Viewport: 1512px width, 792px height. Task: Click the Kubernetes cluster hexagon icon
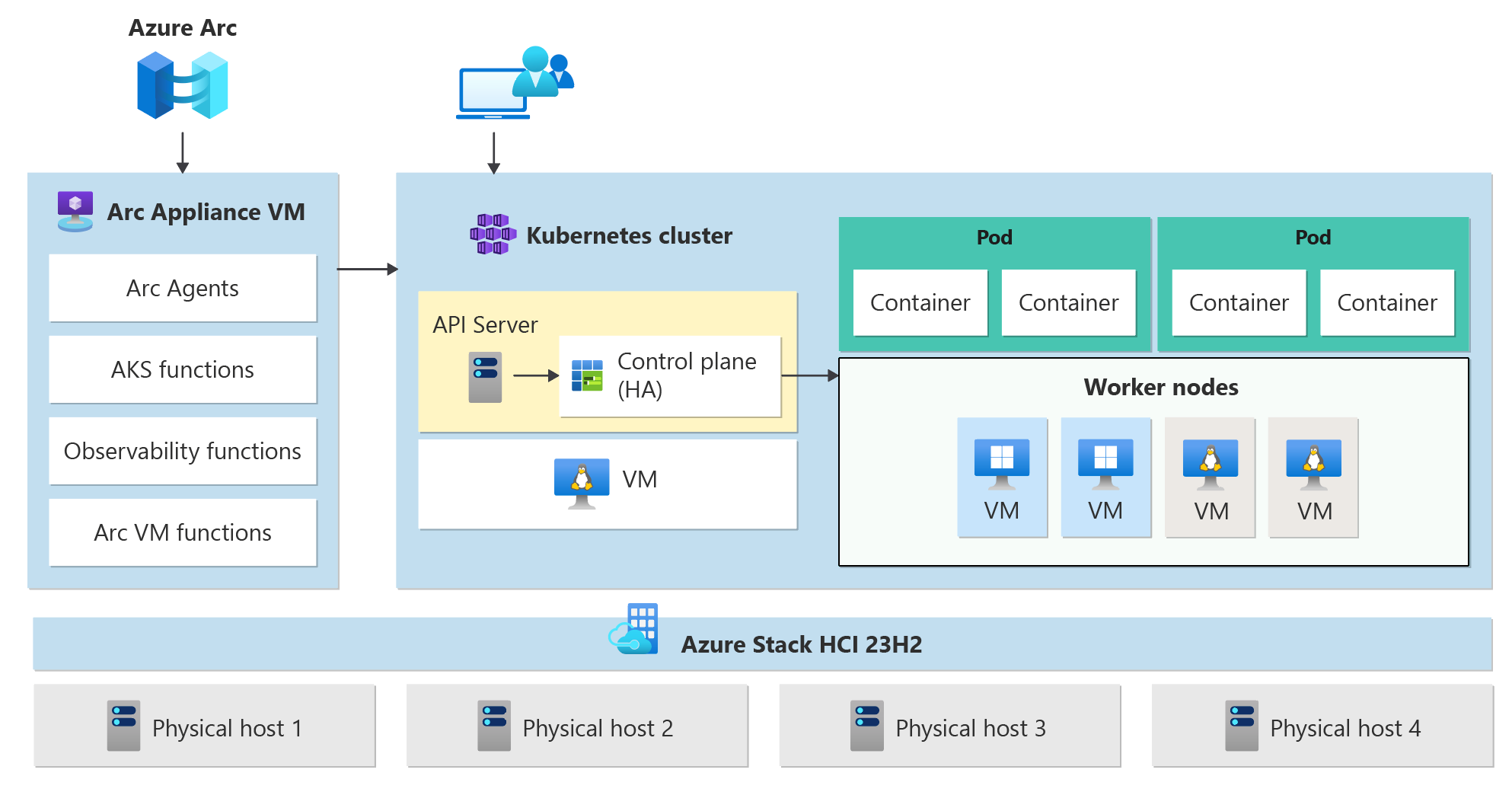click(x=493, y=235)
